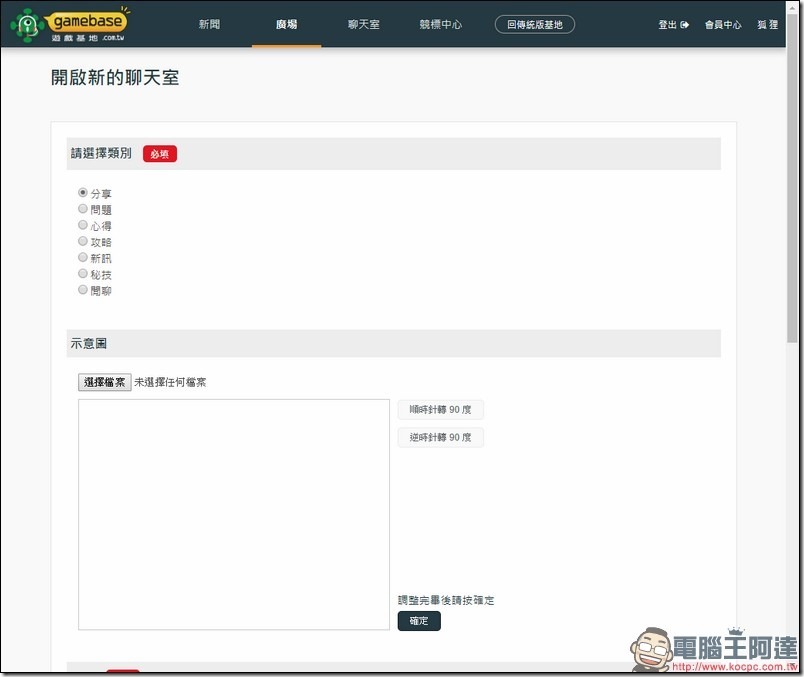Select the 問題 category radio
Viewport: 804px width, 677px height.
(83, 209)
